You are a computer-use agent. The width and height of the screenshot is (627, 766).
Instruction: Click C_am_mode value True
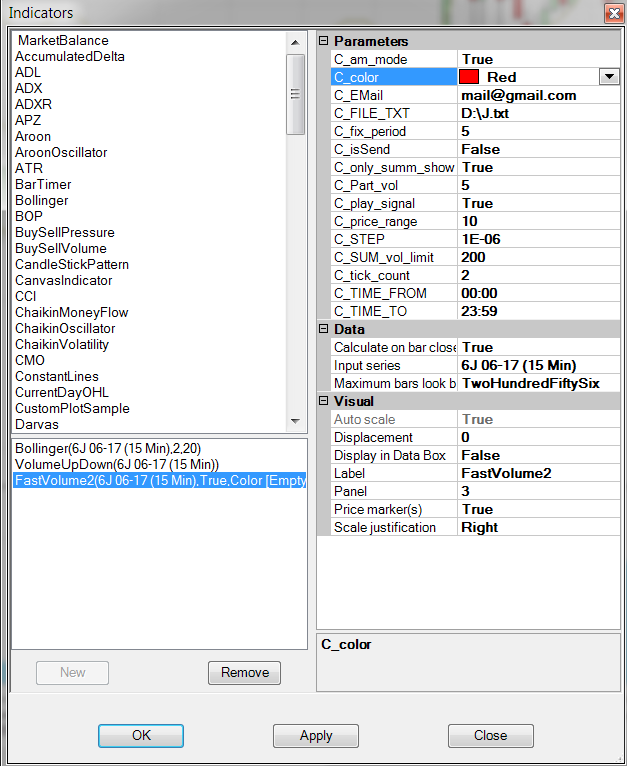pos(539,59)
